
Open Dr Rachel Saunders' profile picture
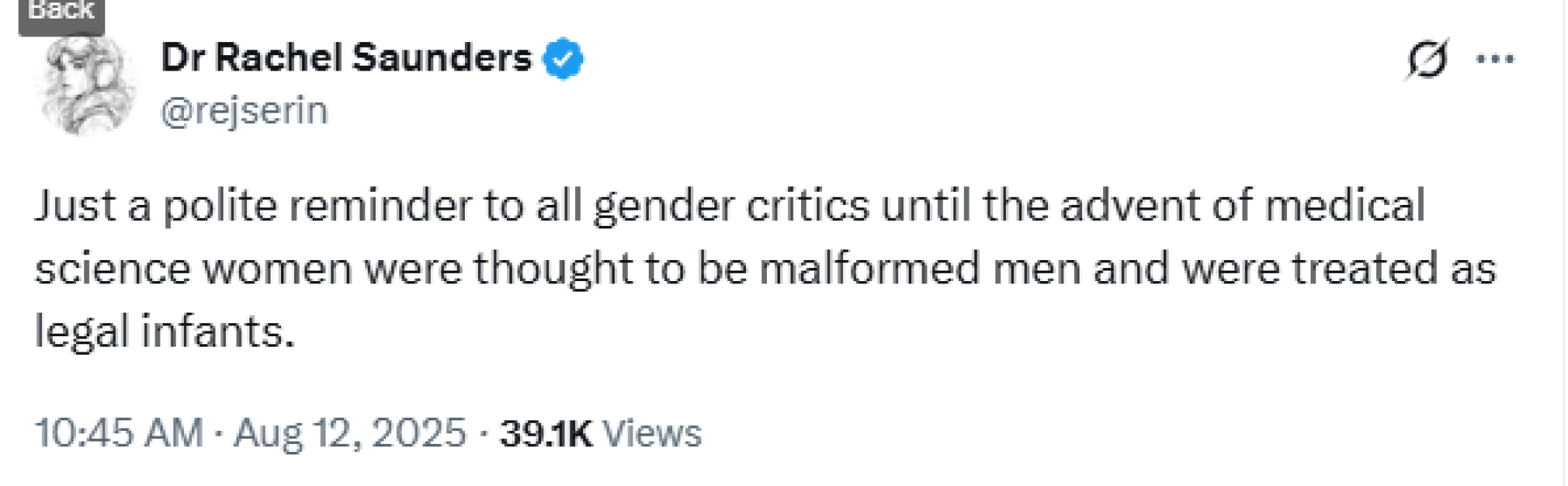coord(87,86)
